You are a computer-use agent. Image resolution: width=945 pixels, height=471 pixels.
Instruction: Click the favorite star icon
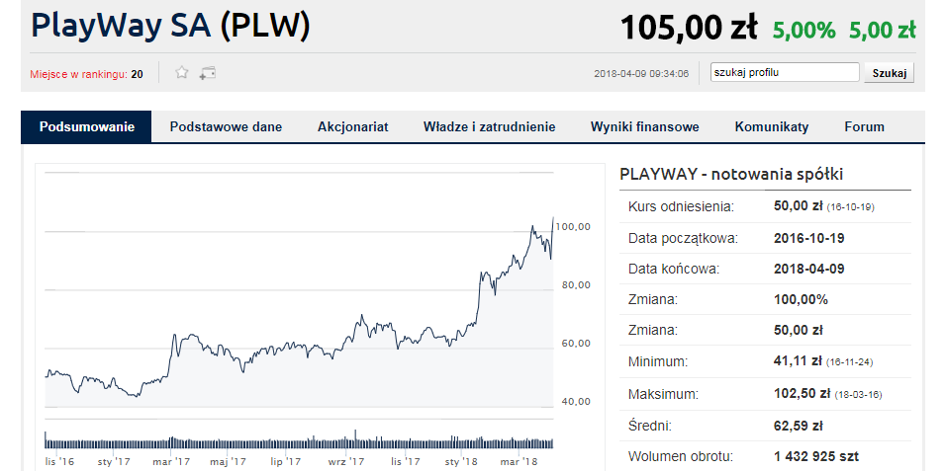coord(182,73)
